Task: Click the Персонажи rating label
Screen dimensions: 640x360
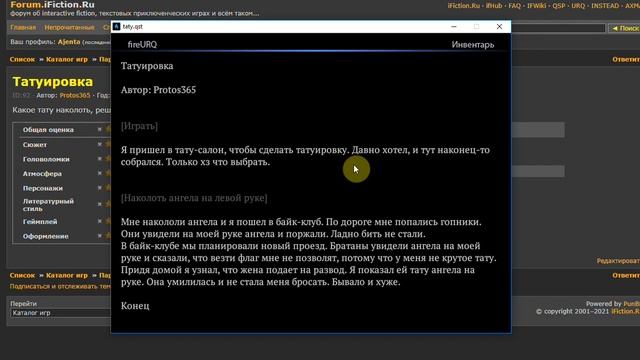Action: click(x=43, y=188)
